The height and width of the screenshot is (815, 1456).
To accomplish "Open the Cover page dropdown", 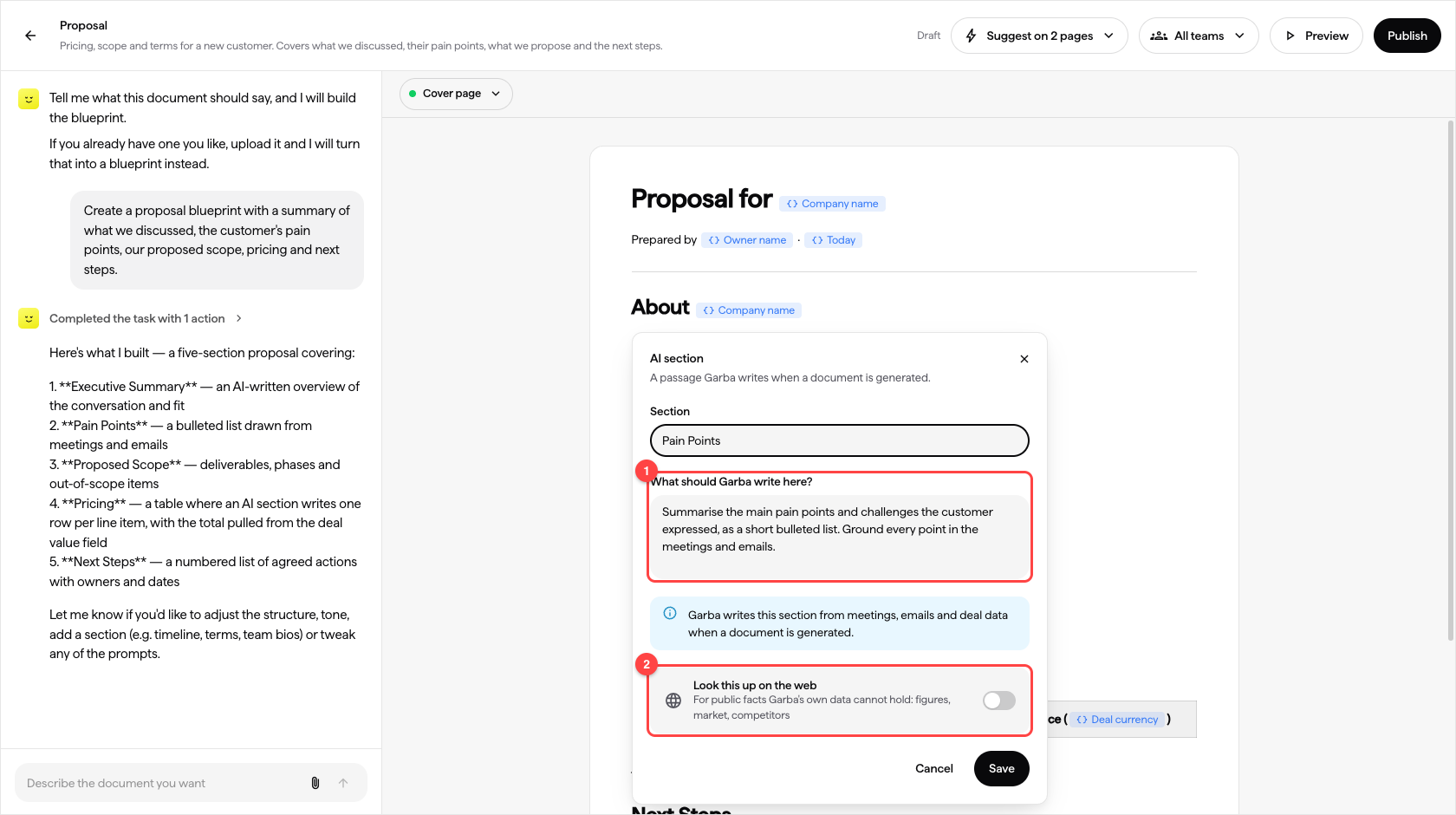I will pyautogui.click(x=456, y=94).
